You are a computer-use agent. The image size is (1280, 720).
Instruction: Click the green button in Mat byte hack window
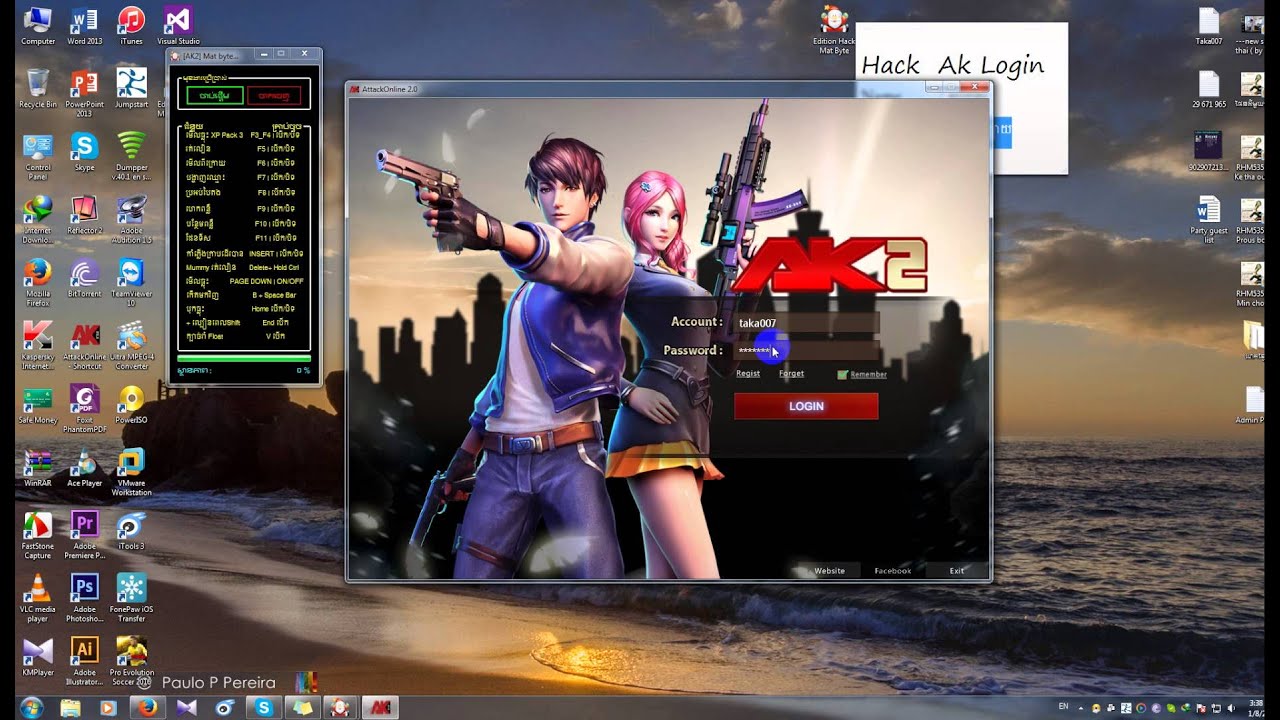[214, 96]
